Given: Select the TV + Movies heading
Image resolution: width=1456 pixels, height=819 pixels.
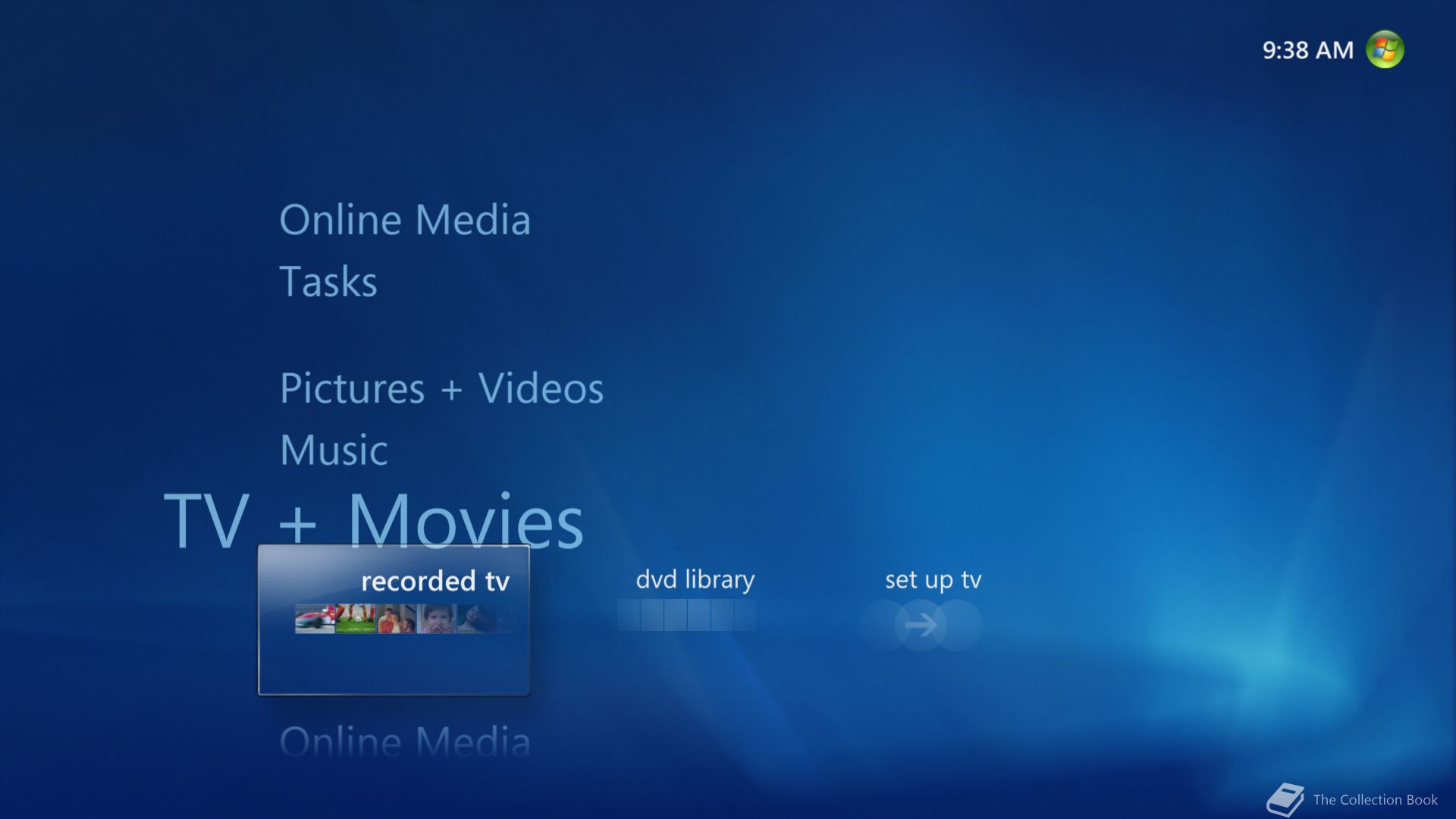Looking at the screenshot, I should pyautogui.click(x=374, y=519).
